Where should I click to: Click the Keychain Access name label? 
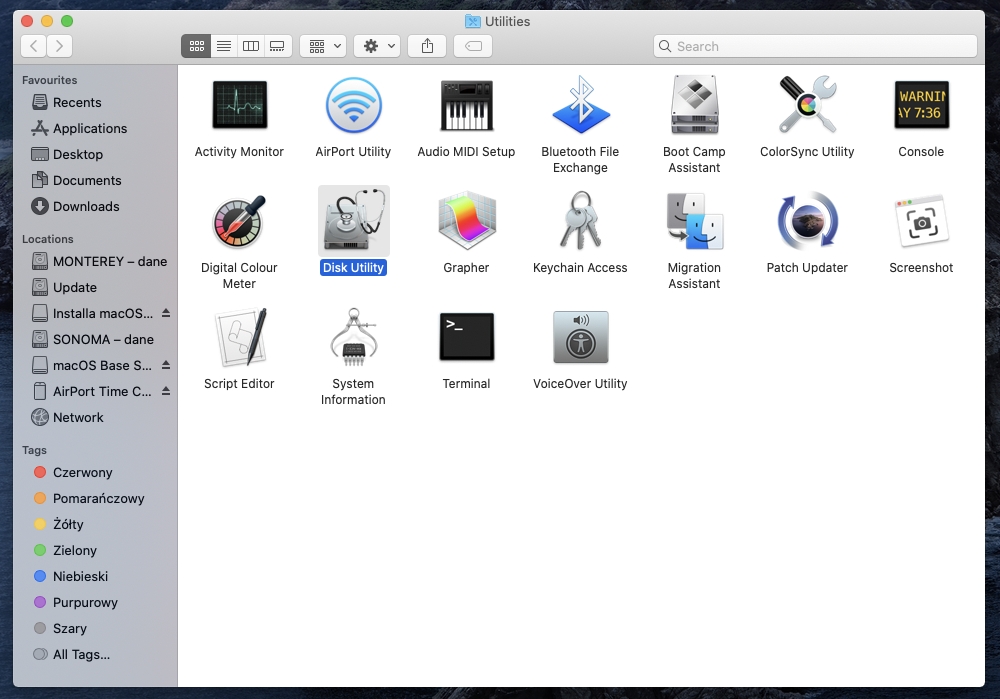point(580,268)
